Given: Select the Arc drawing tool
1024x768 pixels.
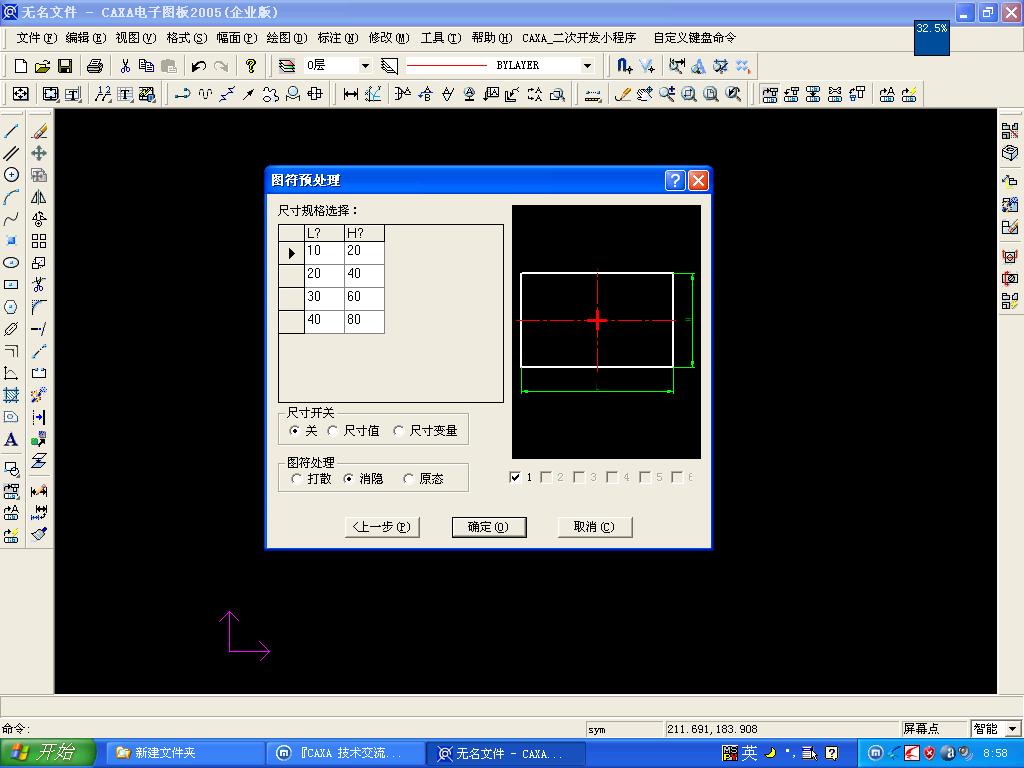Looking at the screenshot, I should click(x=11, y=197).
